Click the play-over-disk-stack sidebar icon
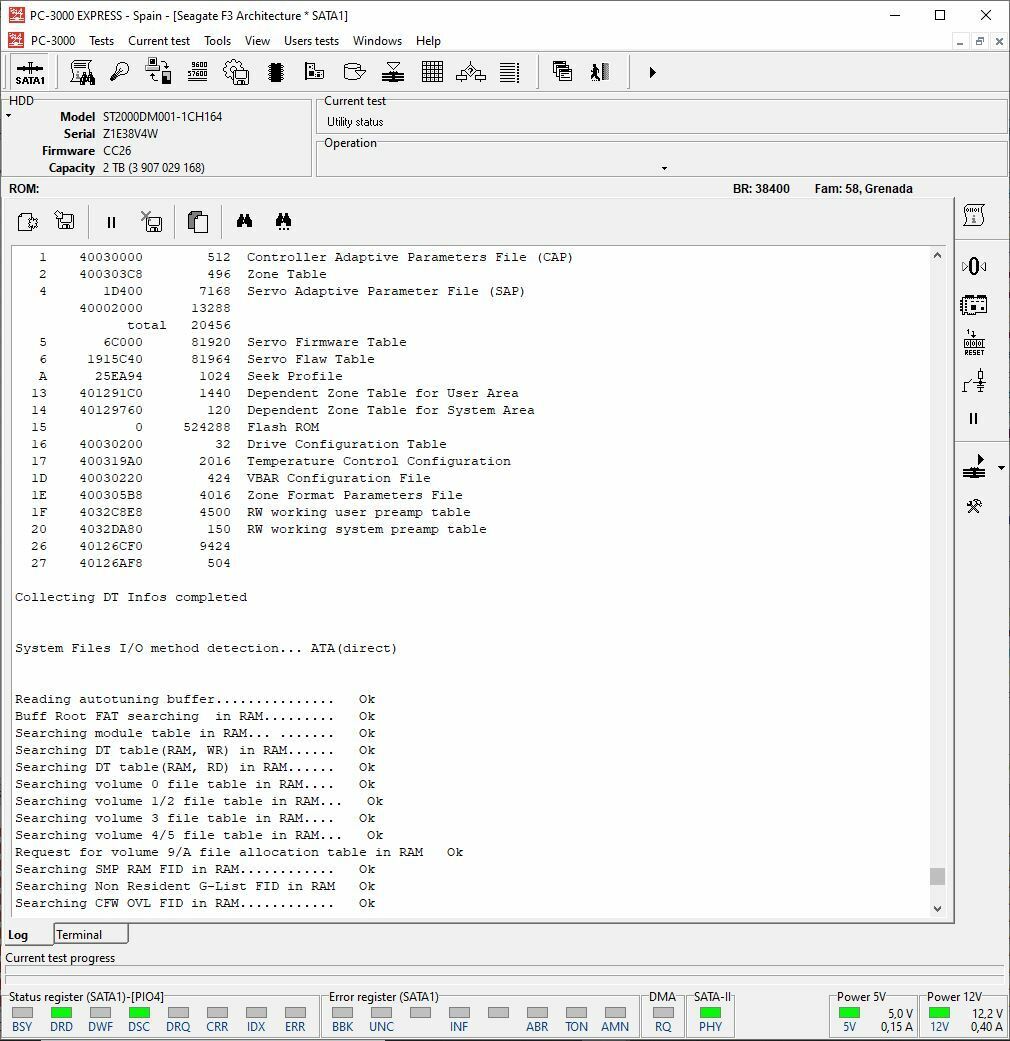Screen dimensions: 1010x1041 tap(974, 467)
